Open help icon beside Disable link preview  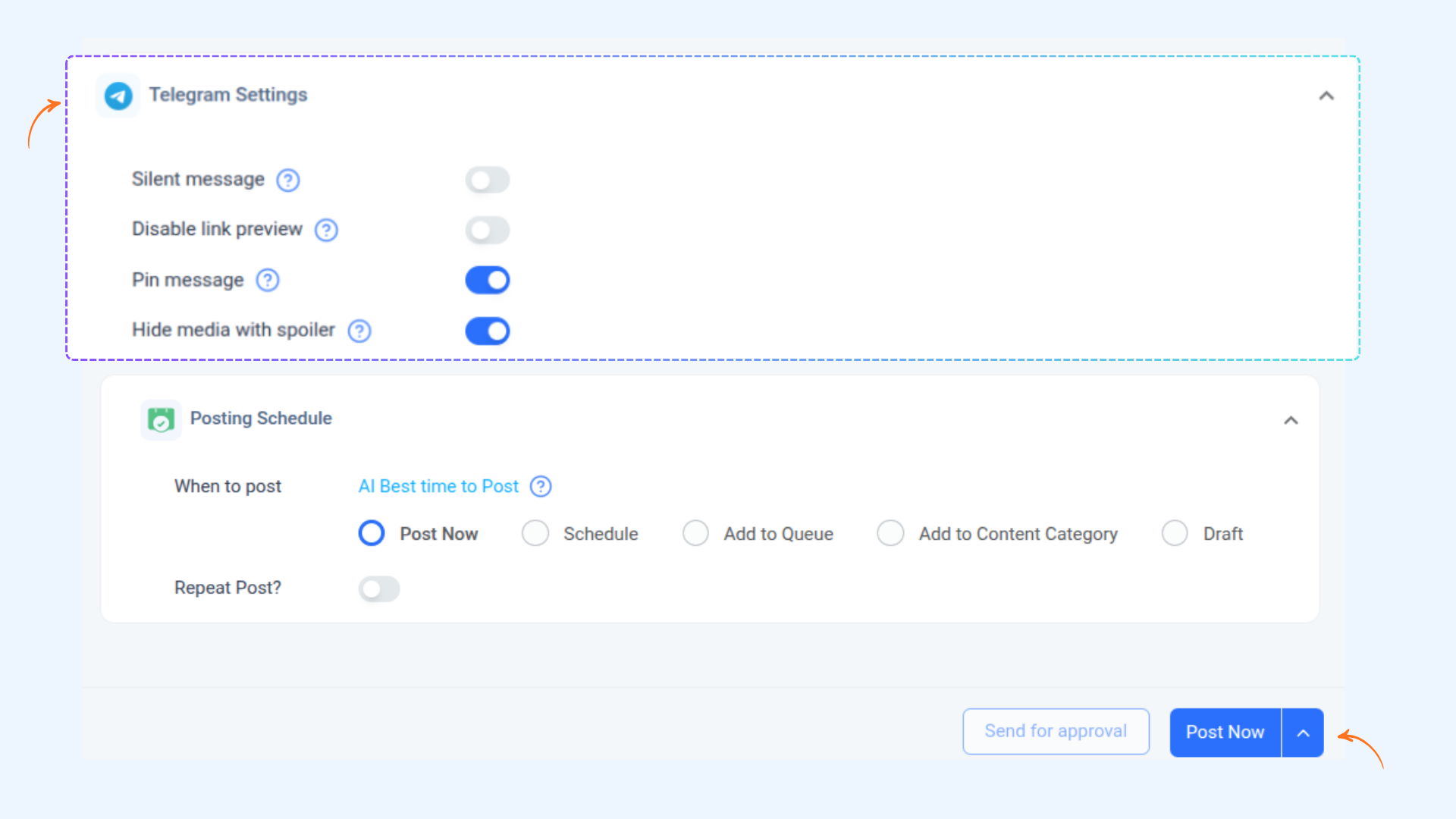[326, 230]
